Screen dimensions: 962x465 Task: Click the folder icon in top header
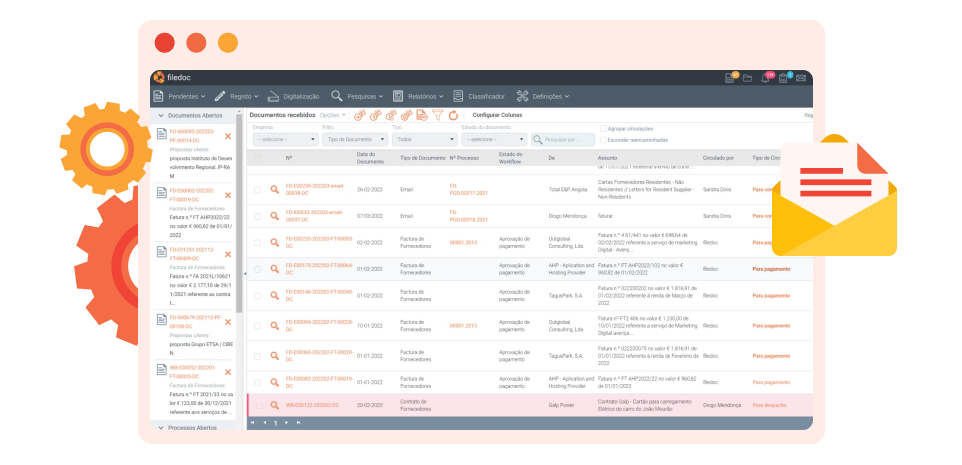click(x=747, y=78)
